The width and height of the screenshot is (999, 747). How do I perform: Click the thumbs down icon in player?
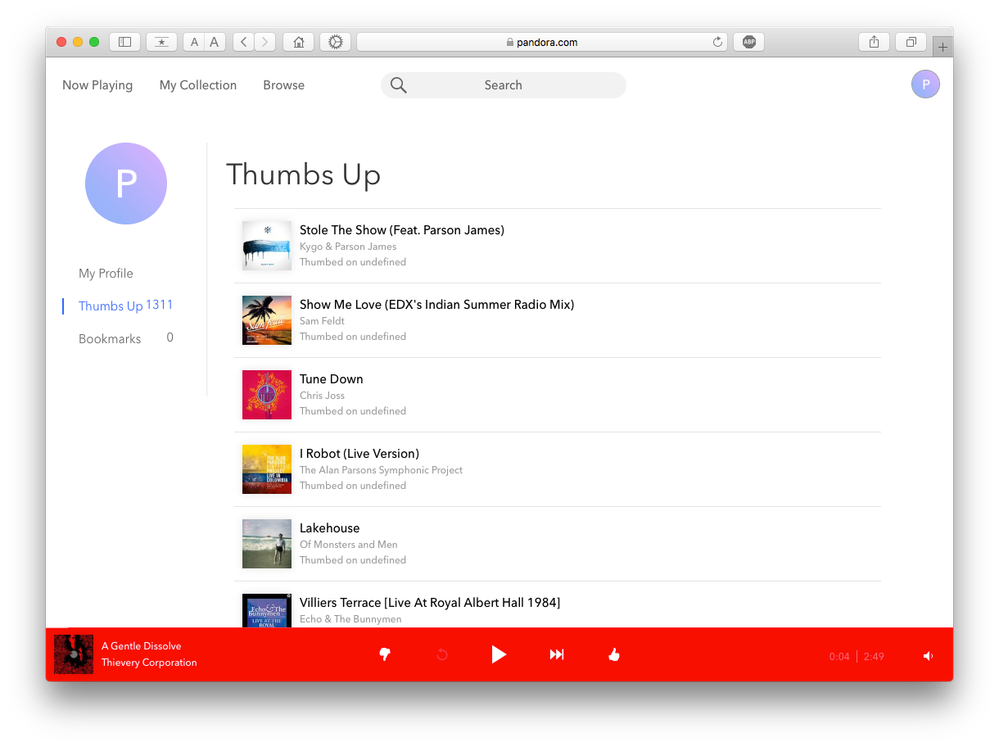384,654
